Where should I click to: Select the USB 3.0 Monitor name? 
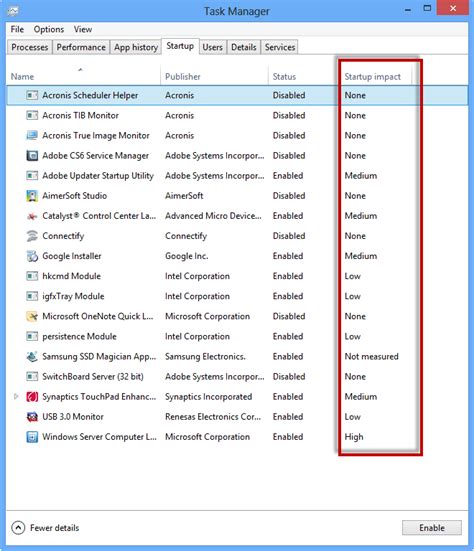coord(73,417)
